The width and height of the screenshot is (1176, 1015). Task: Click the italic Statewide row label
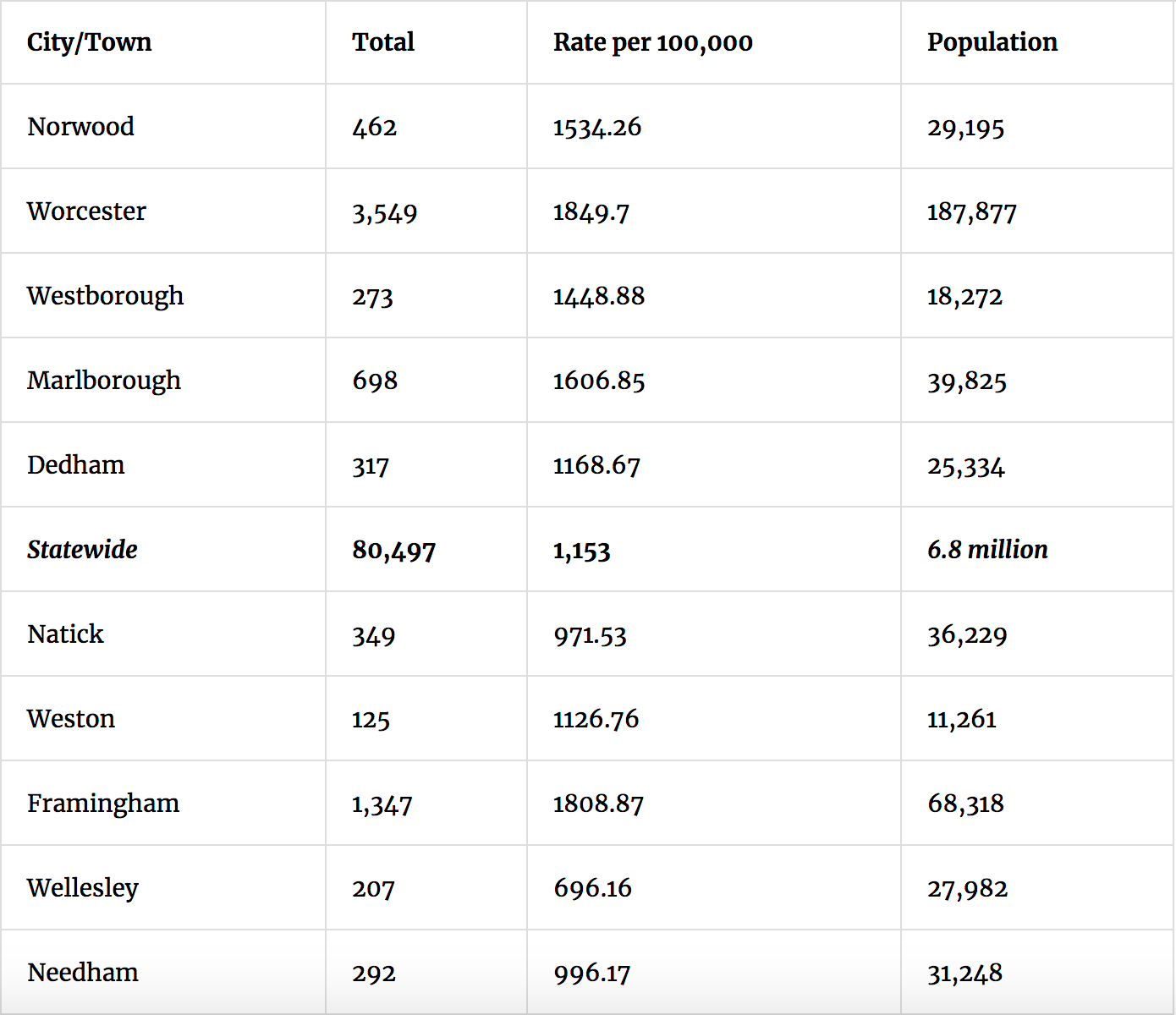coord(82,550)
